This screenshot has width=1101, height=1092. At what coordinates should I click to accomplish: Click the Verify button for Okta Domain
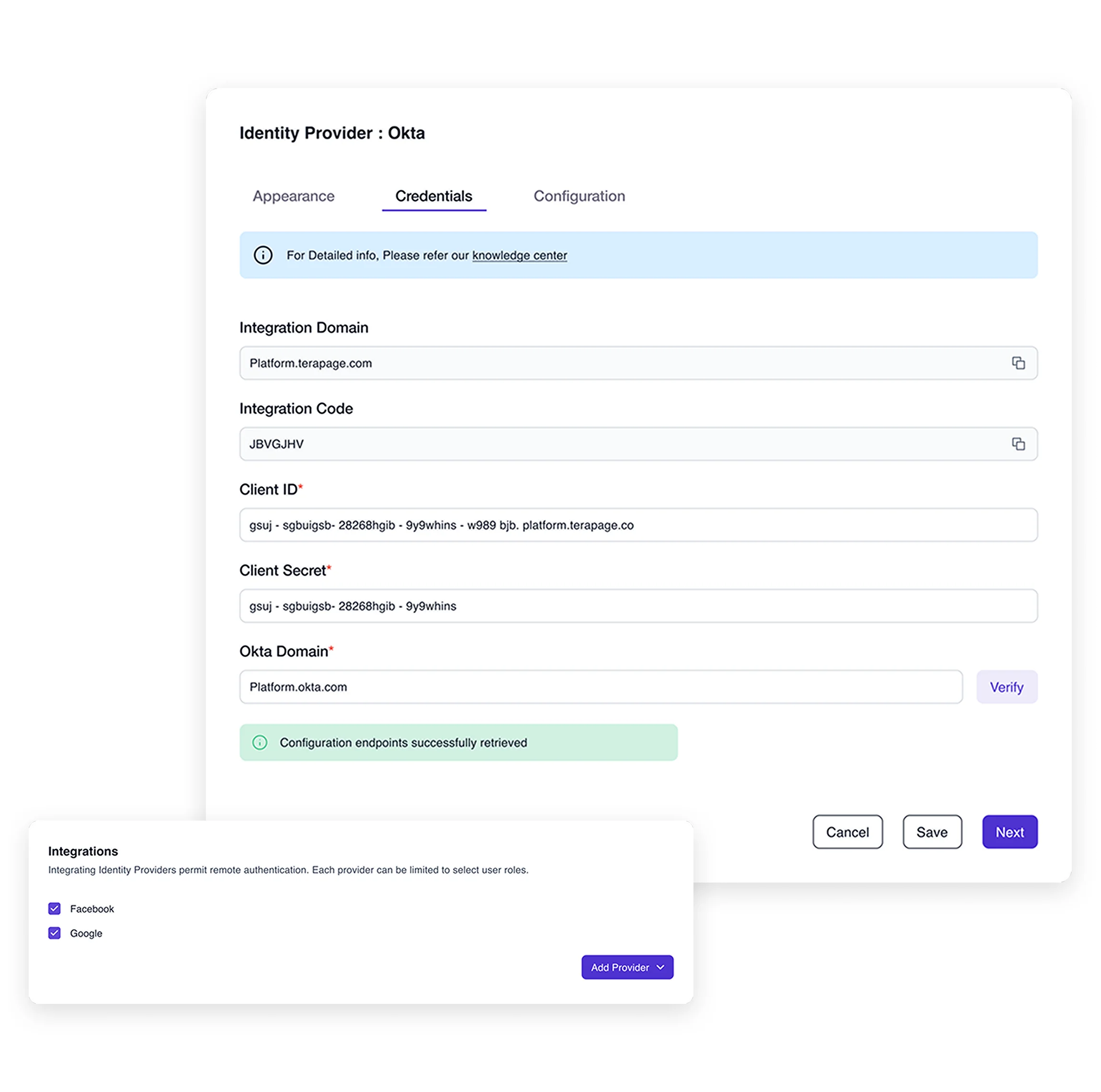1006,687
